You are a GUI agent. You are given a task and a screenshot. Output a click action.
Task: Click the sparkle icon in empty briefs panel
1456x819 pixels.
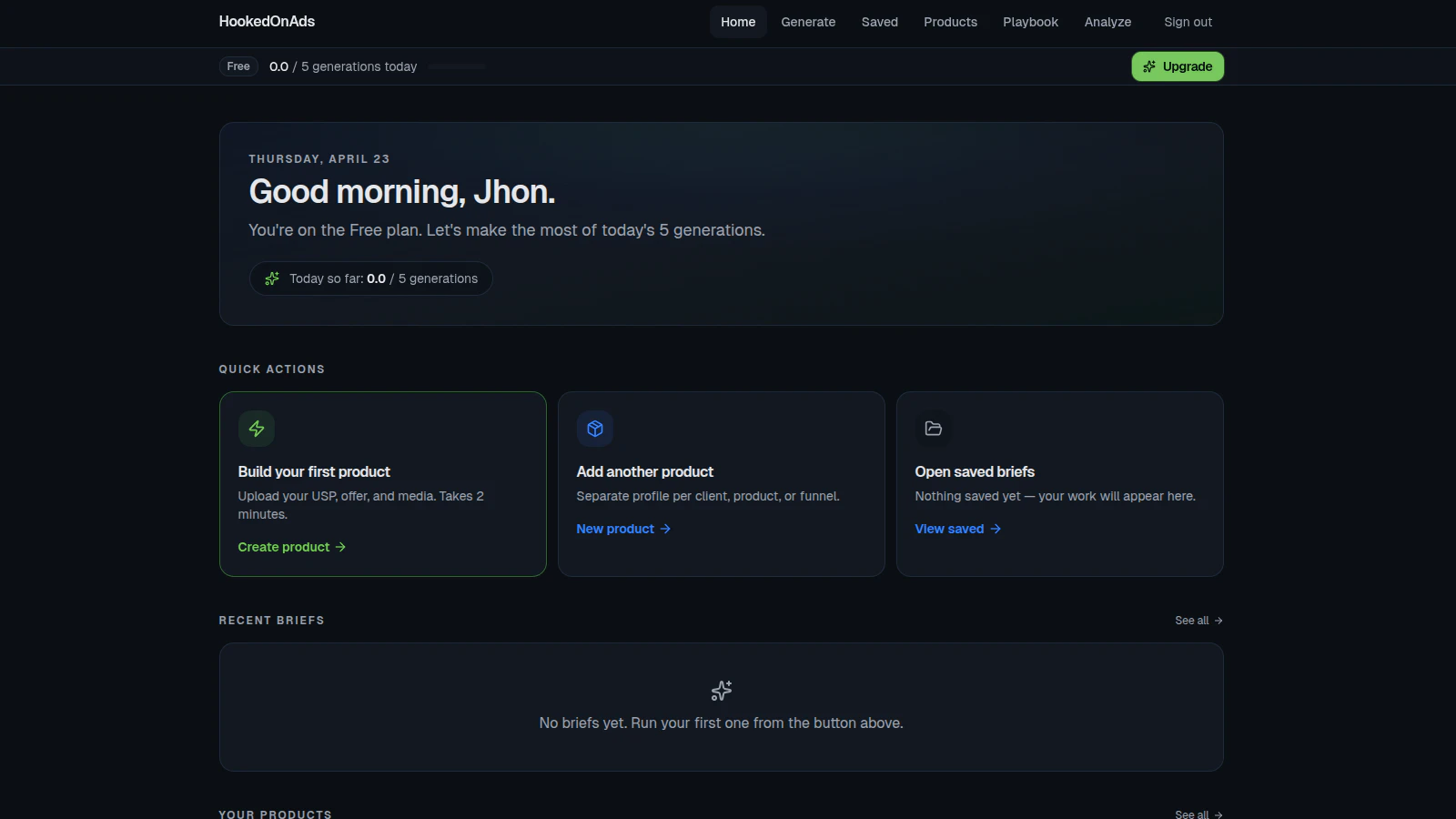[722, 691]
